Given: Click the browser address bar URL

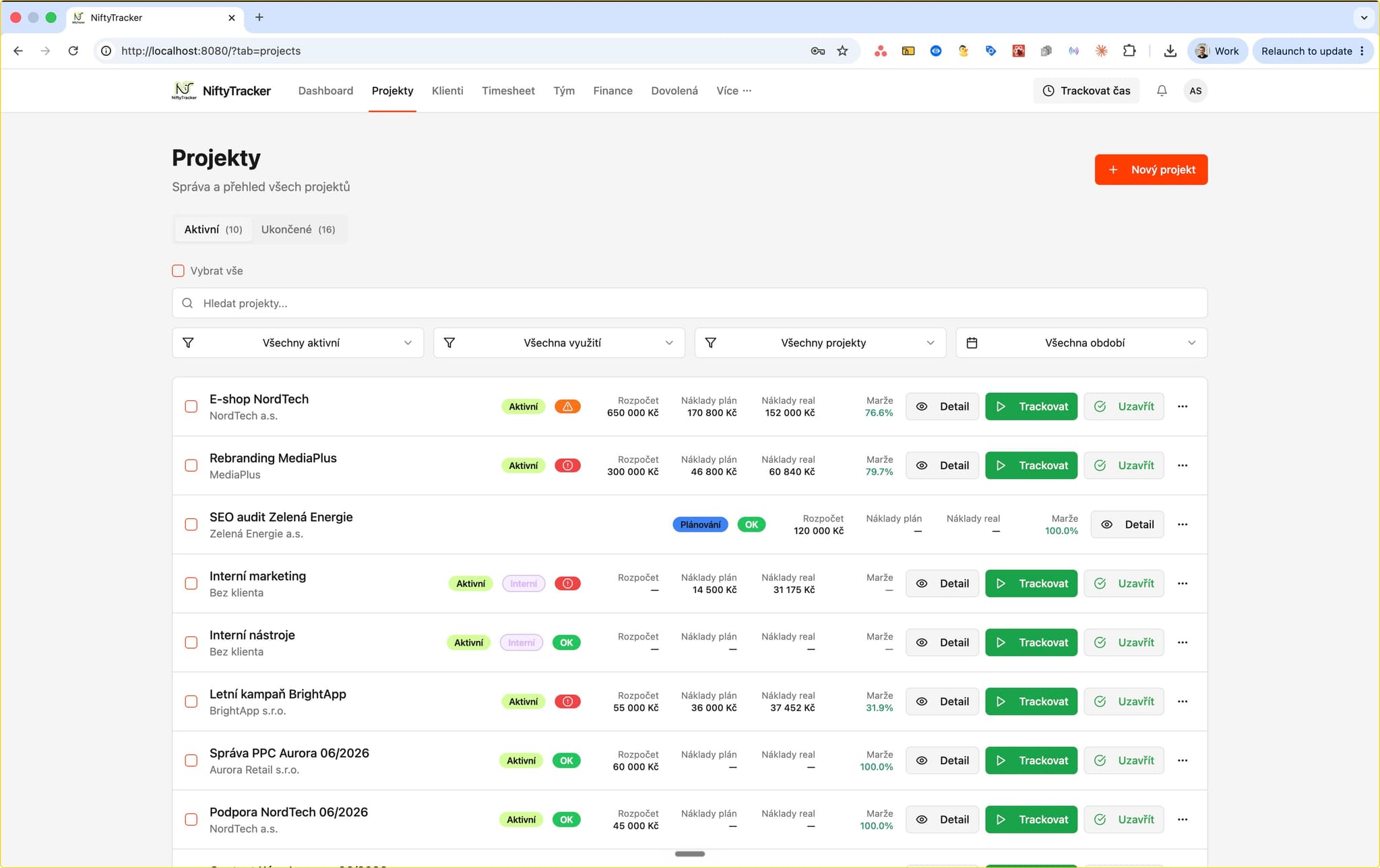Looking at the screenshot, I should (x=211, y=51).
